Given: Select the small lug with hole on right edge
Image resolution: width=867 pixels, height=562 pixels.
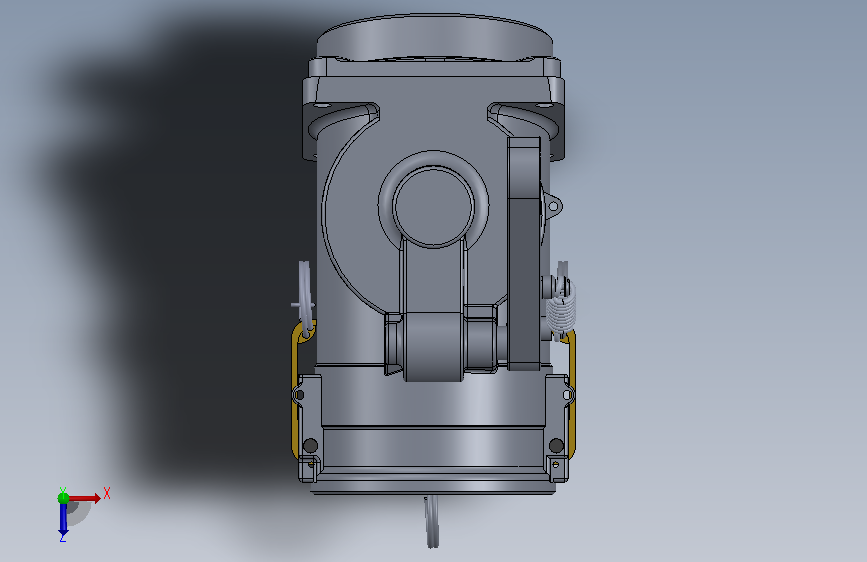Looking at the screenshot, I should [x=552, y=206].
